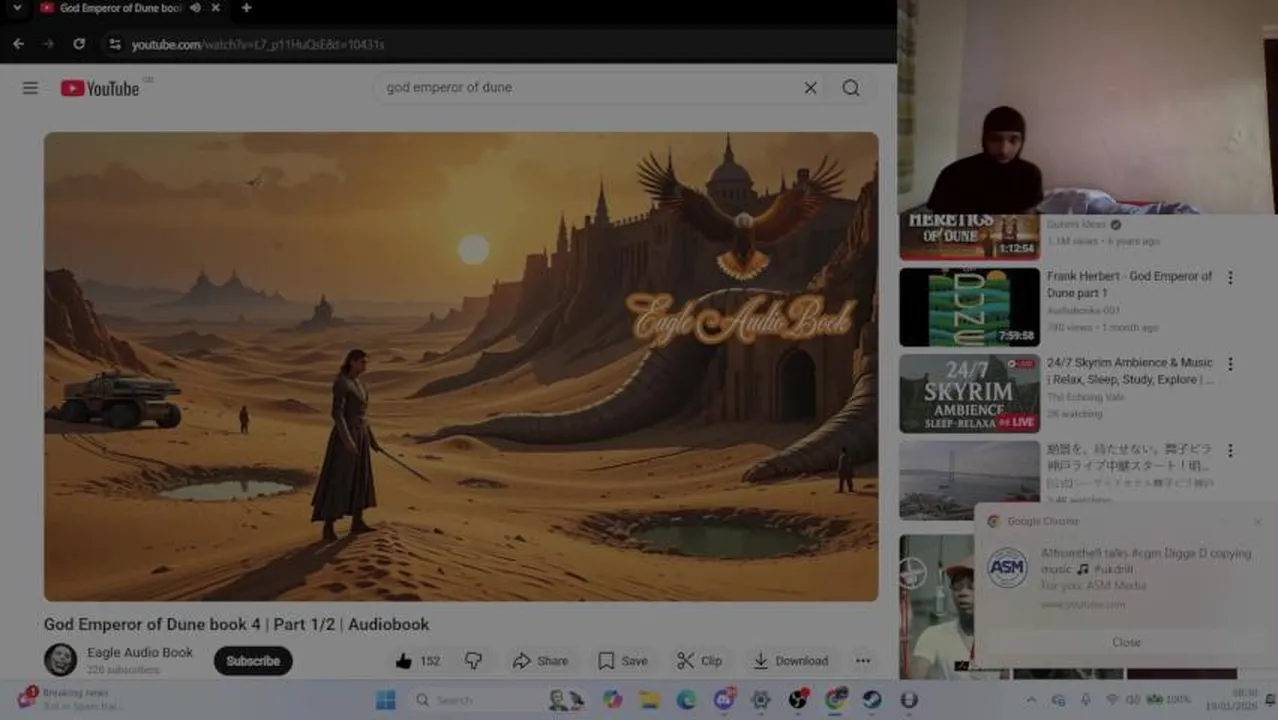
Task: Open options for Skyrim Ambience video
Action: point(1230,364)
